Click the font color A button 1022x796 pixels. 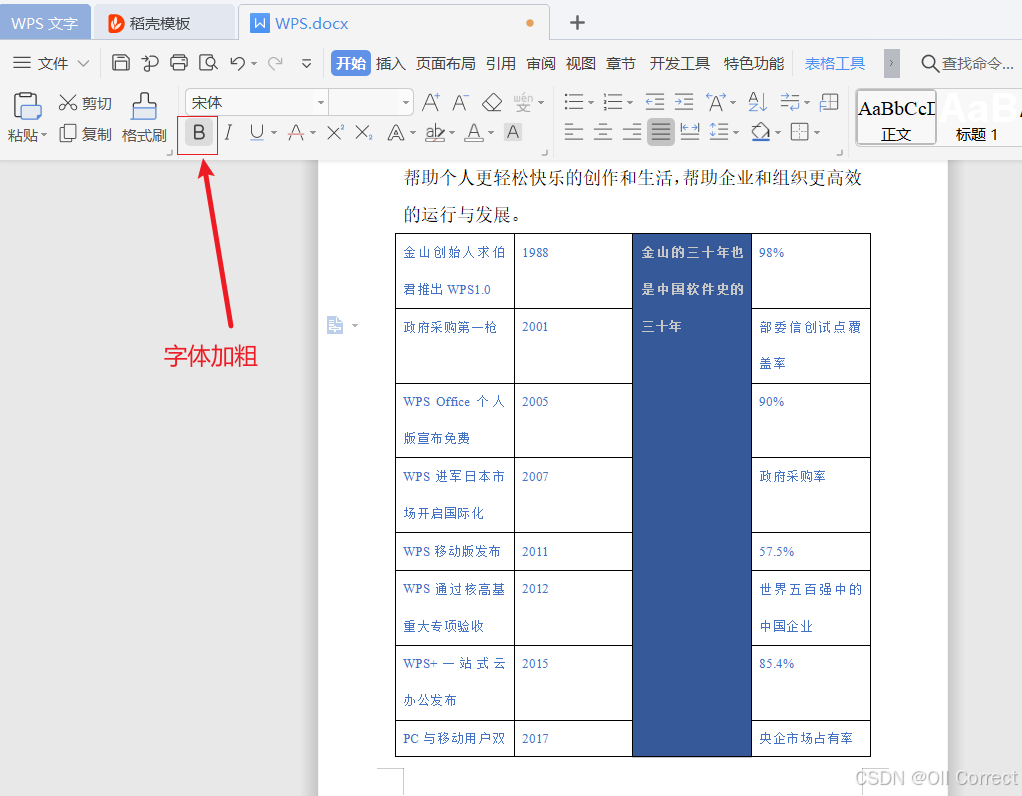(x=474, y=133)
